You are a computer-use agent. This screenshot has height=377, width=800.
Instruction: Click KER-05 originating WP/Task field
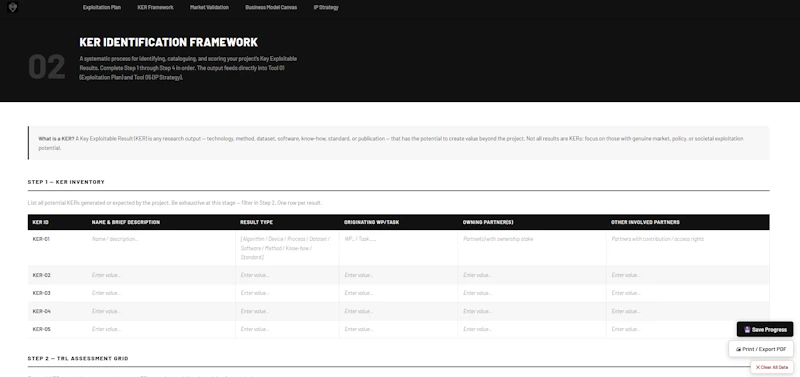click(x=398, y=330)
